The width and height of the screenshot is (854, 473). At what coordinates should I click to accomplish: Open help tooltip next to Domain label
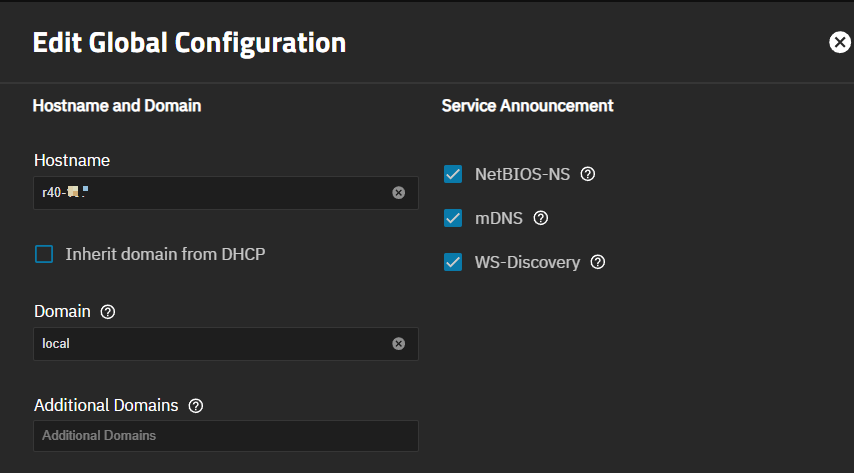pos(108,312)
